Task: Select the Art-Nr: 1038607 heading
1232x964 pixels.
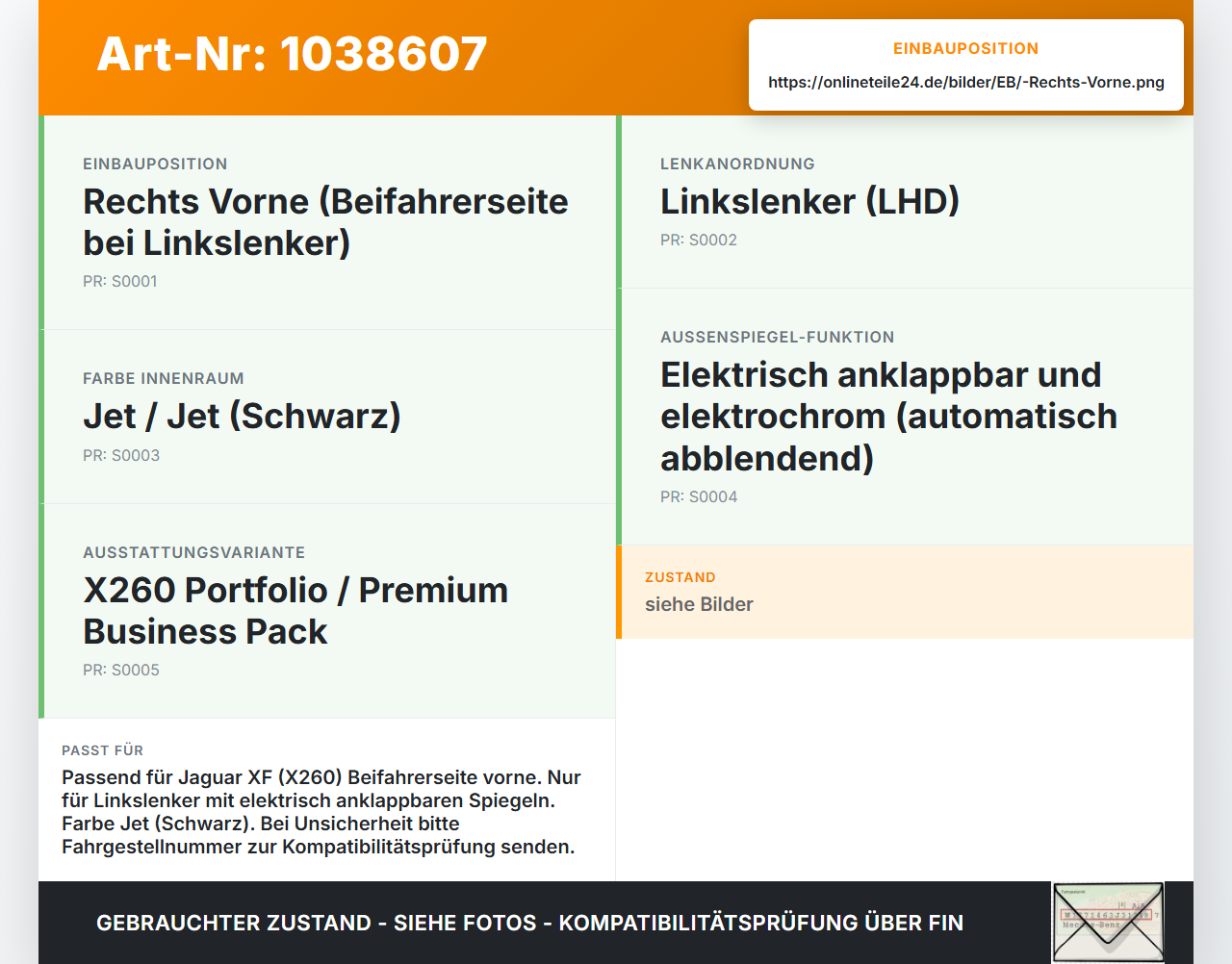Action: (x=293, y=54)
